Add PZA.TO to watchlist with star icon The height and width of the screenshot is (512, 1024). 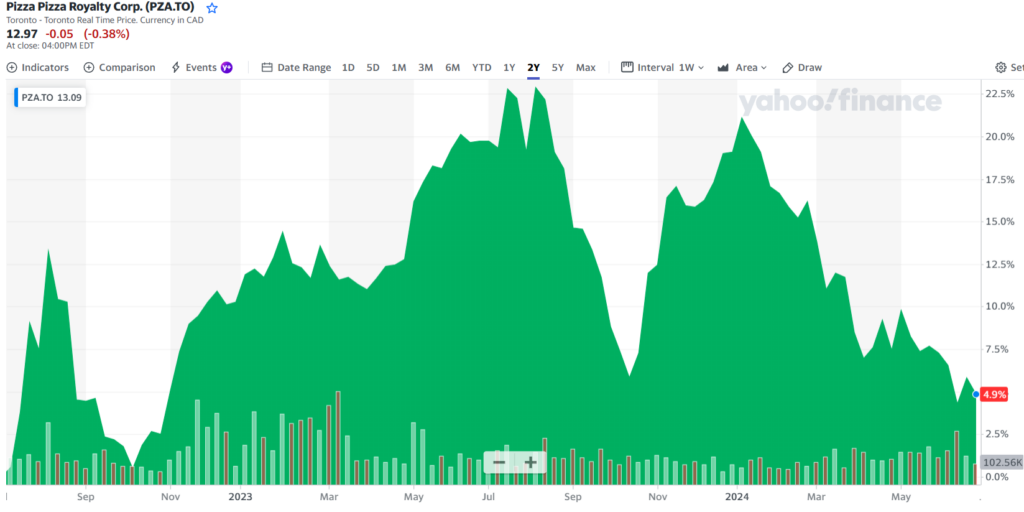tap(211, 7)
